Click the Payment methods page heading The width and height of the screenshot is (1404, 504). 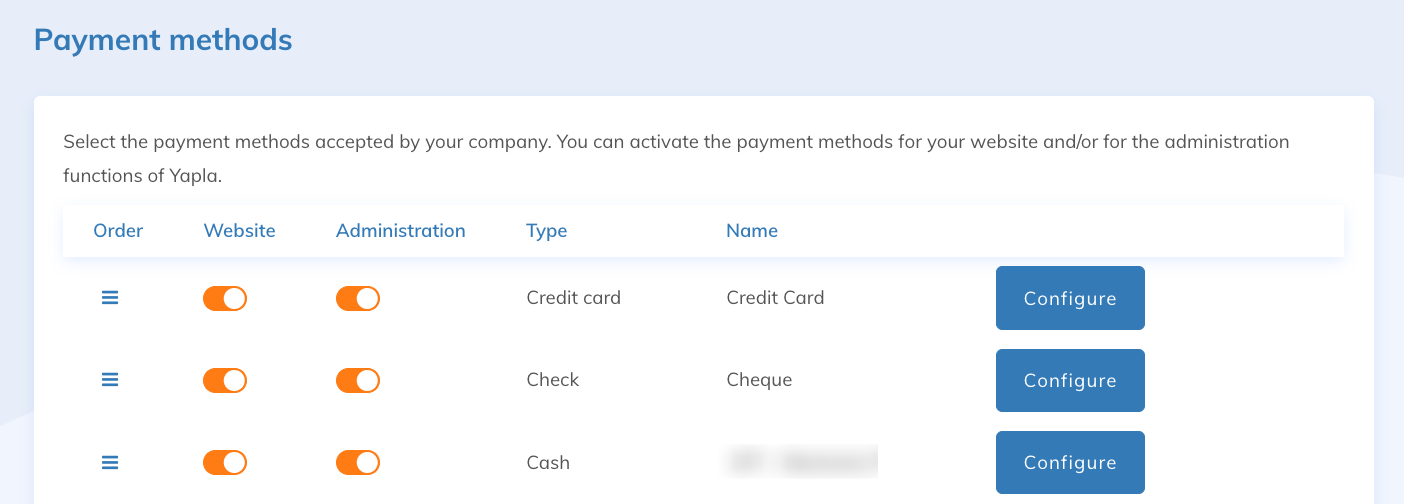coord(163,40)
